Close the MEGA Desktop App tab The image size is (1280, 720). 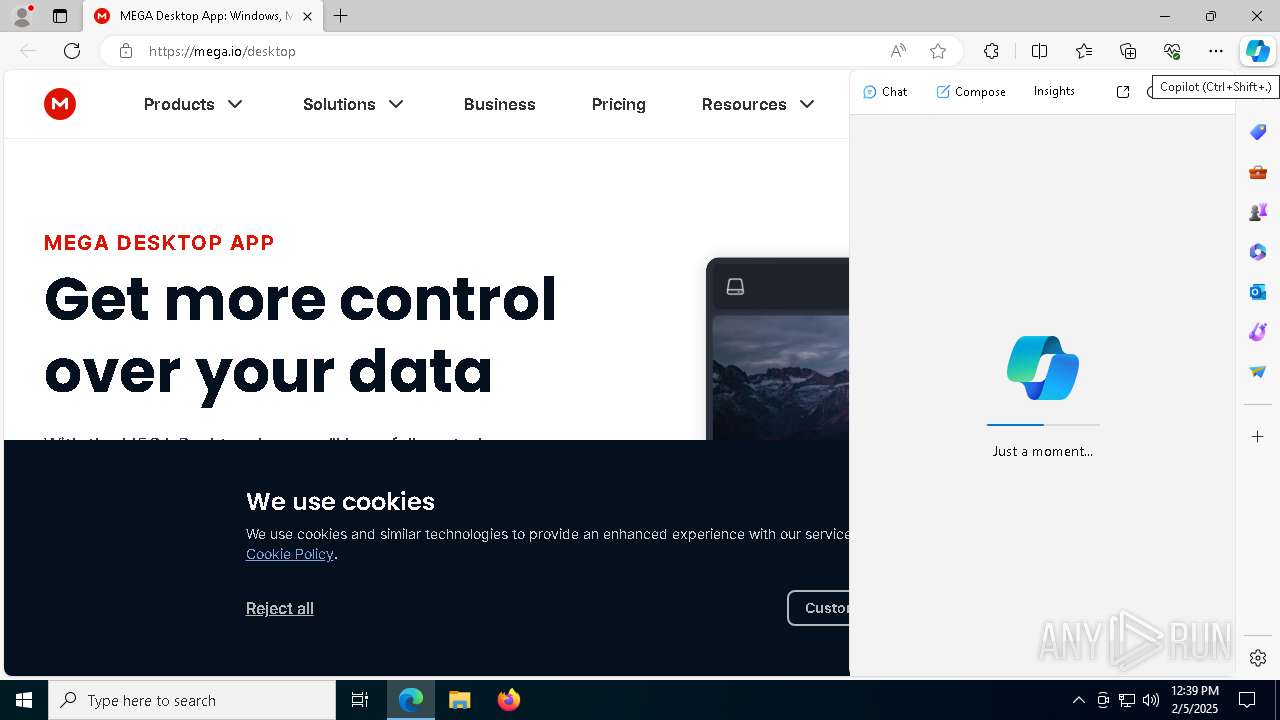click(307, 16)
